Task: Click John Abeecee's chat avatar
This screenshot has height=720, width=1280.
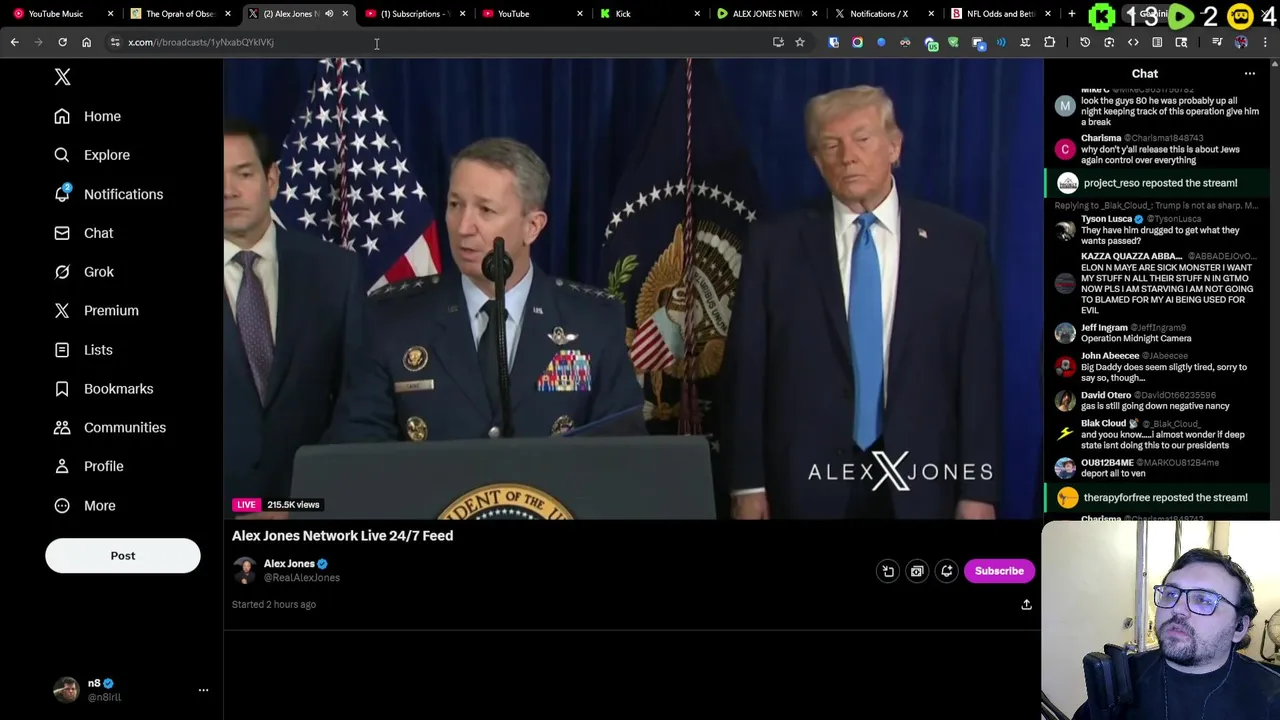Action: click(x=1065, y=367)
